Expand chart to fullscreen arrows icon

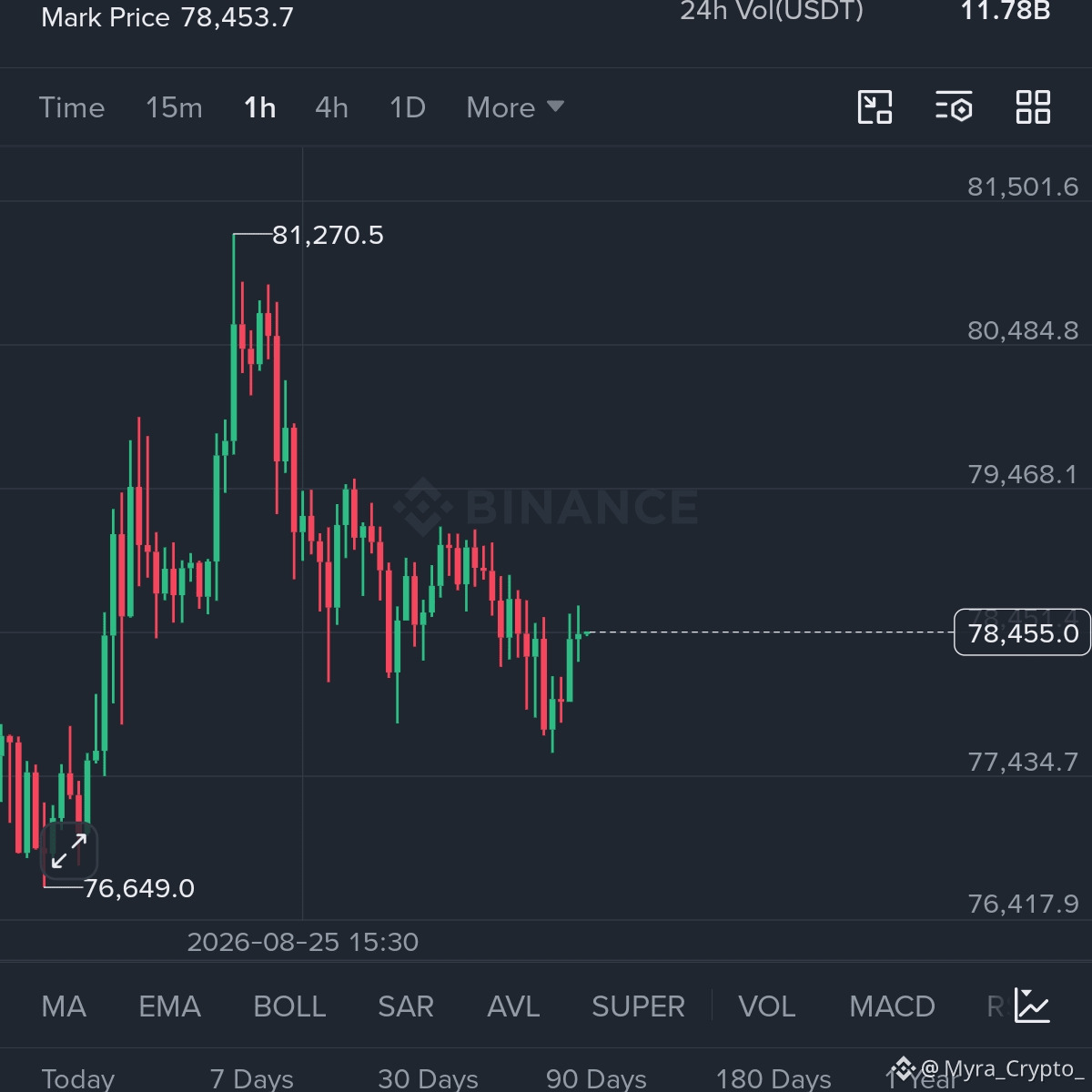(69, 850)
